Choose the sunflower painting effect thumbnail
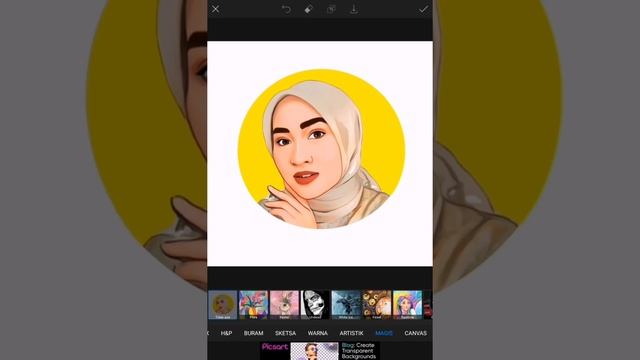The height and width of the screenshot is (360, 640). point(377,304)
